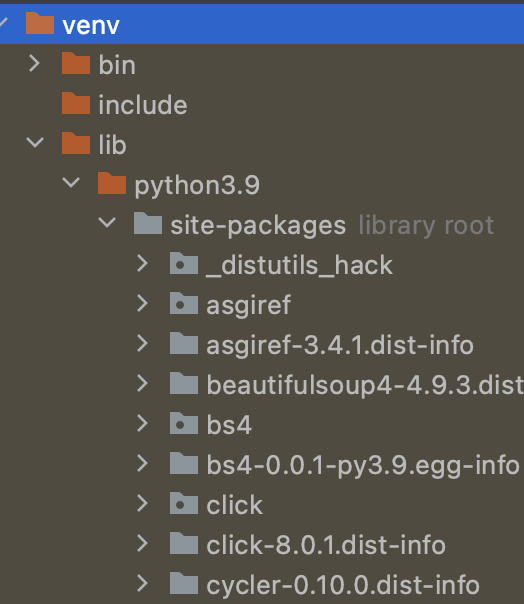Click the asgiref-3.4.1.dist-info folder icon
Image resolution: width=524 pixels, height=604 pixels.
pos(184,344)
